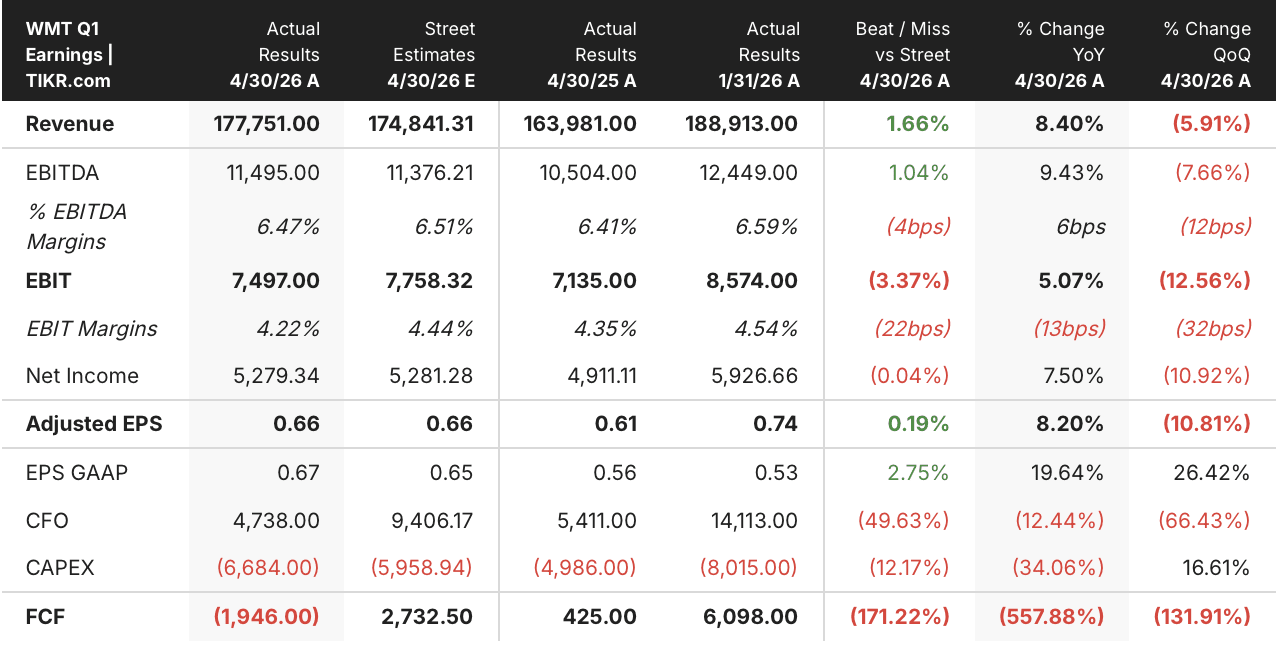Click EBITDA actual value 11,495.00

274,173
